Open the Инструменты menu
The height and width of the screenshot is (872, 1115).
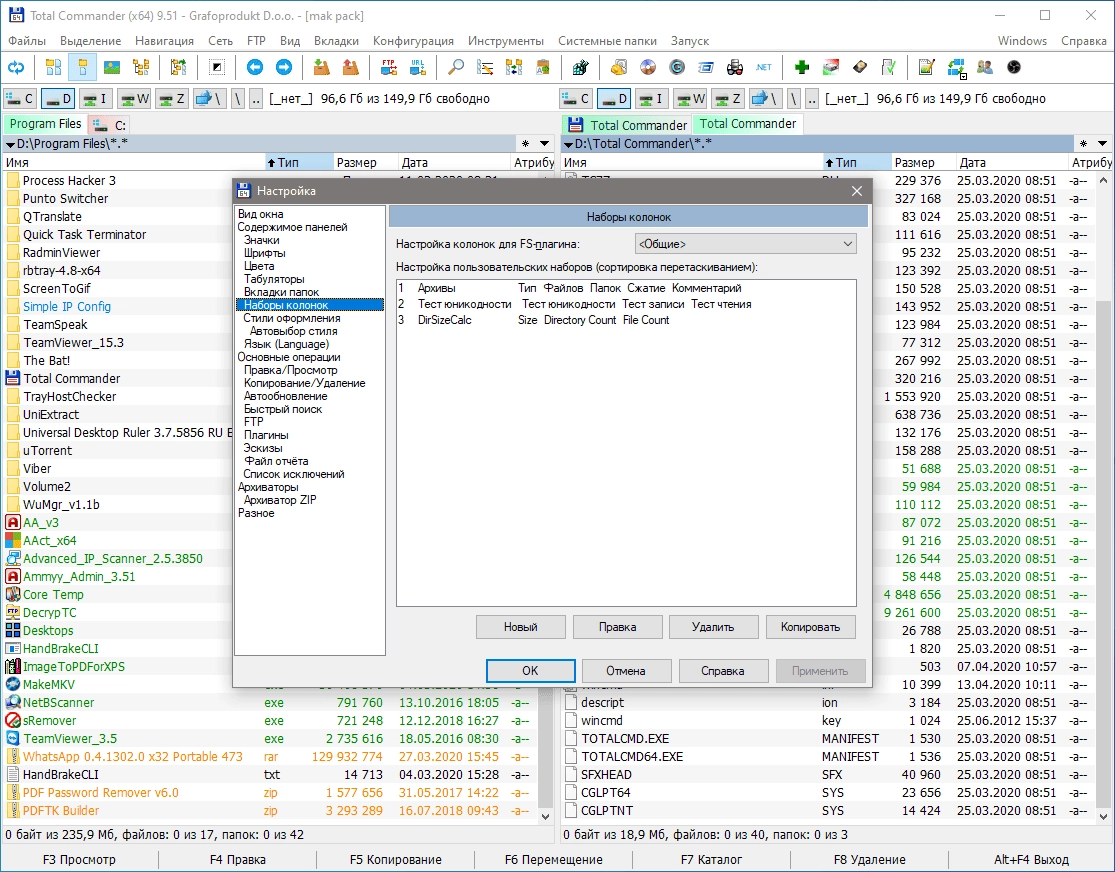pyautogui.click(x=506, y=41)
